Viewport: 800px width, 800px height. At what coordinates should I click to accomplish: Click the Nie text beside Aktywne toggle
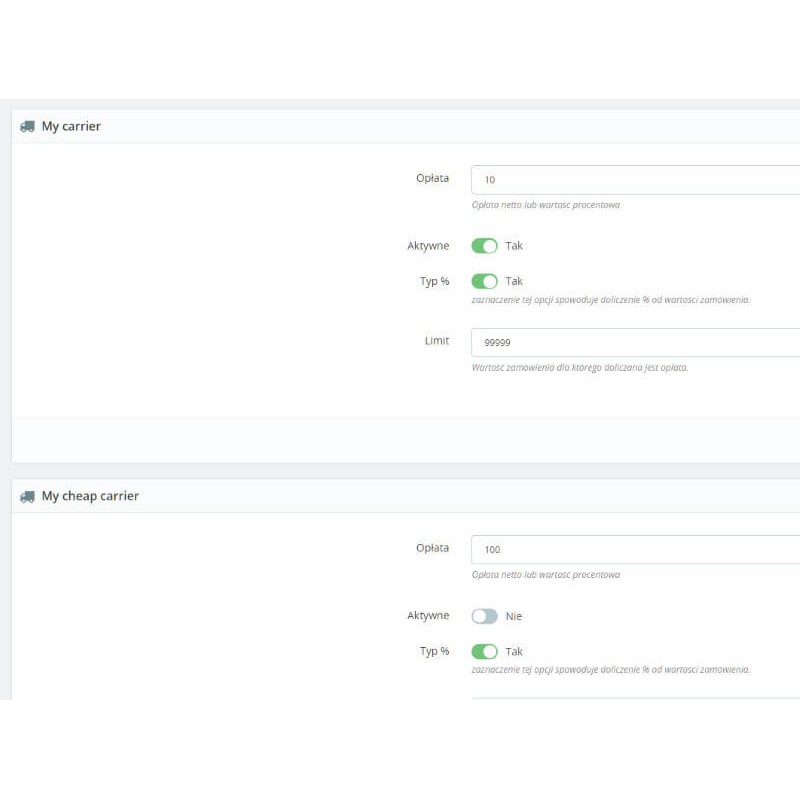[x=514, y=616]
